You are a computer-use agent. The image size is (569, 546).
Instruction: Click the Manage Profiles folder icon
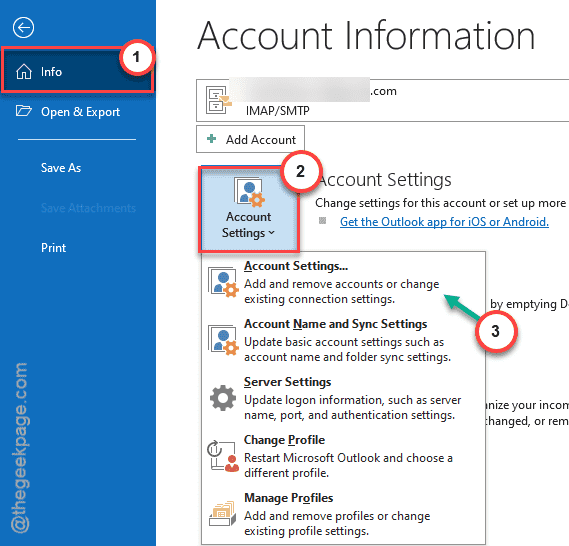222,514
